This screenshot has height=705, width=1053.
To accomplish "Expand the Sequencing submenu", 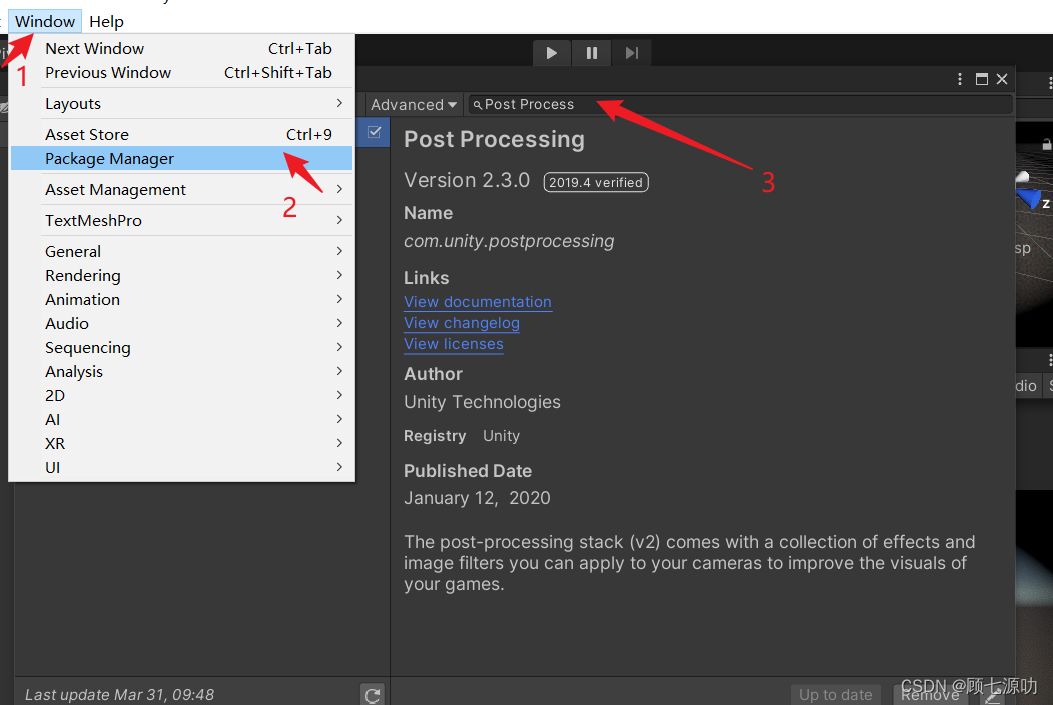I will click(181, 348).
